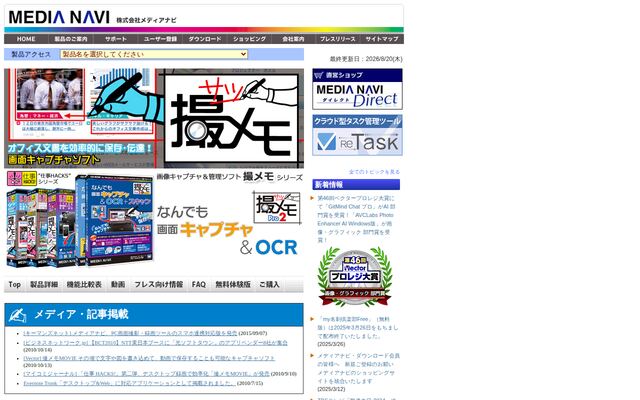The width and height of the screenshot is (640, 400).
Task: Open the ユーザー登録 menu item
Action: point(160,39)
